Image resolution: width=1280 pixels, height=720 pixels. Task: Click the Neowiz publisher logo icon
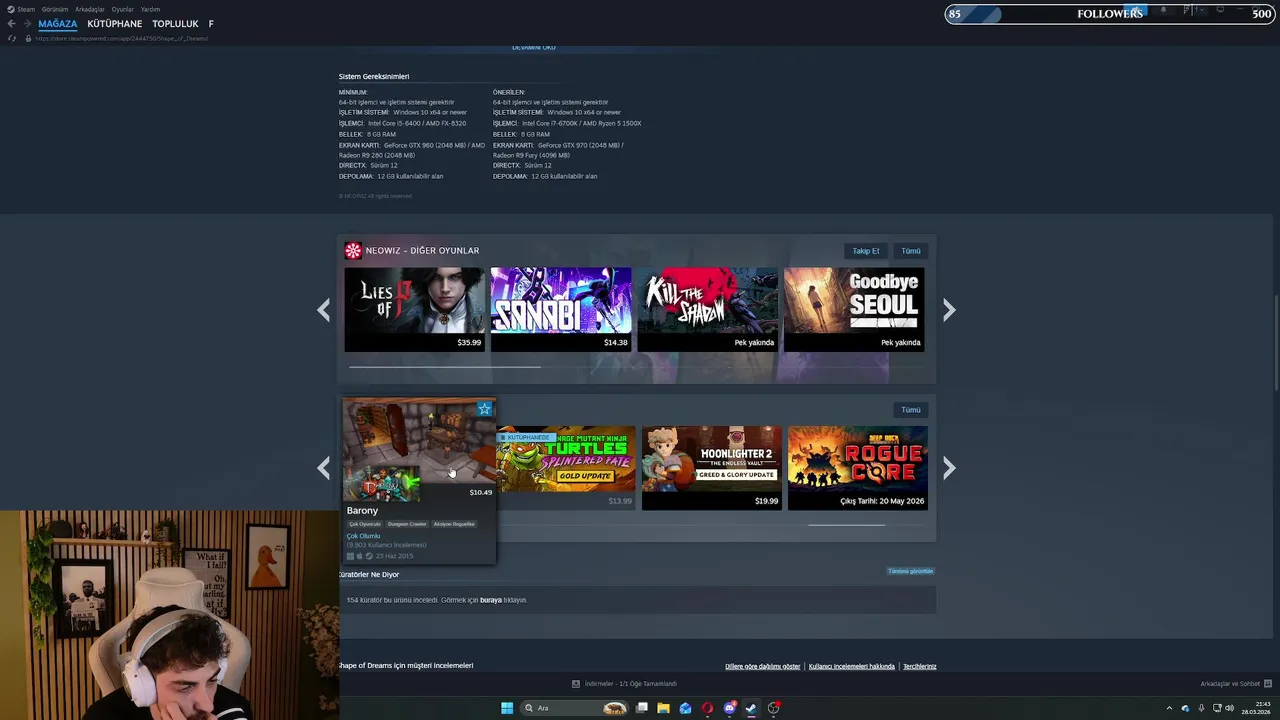pyautogui.click(x=353, y=251)
